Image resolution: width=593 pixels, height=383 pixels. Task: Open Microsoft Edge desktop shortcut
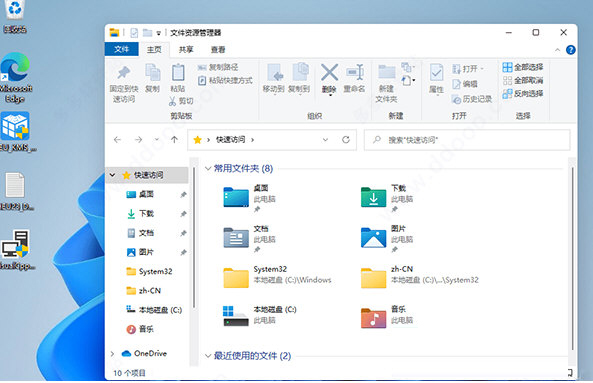[x=15, y=78]
